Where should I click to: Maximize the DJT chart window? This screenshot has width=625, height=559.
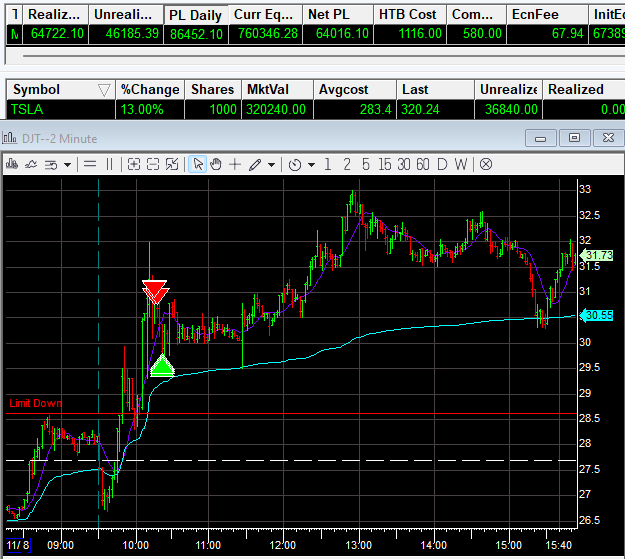(574, 138)
